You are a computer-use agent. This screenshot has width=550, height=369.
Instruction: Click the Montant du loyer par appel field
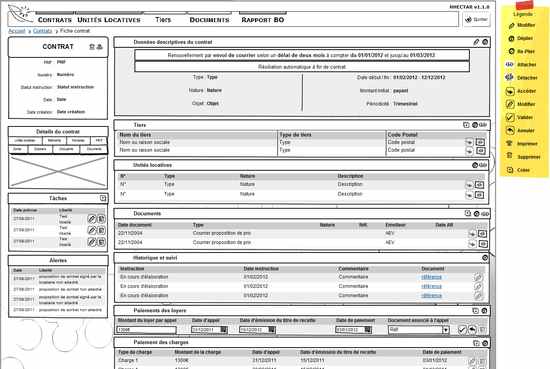(x=146, y=330)
